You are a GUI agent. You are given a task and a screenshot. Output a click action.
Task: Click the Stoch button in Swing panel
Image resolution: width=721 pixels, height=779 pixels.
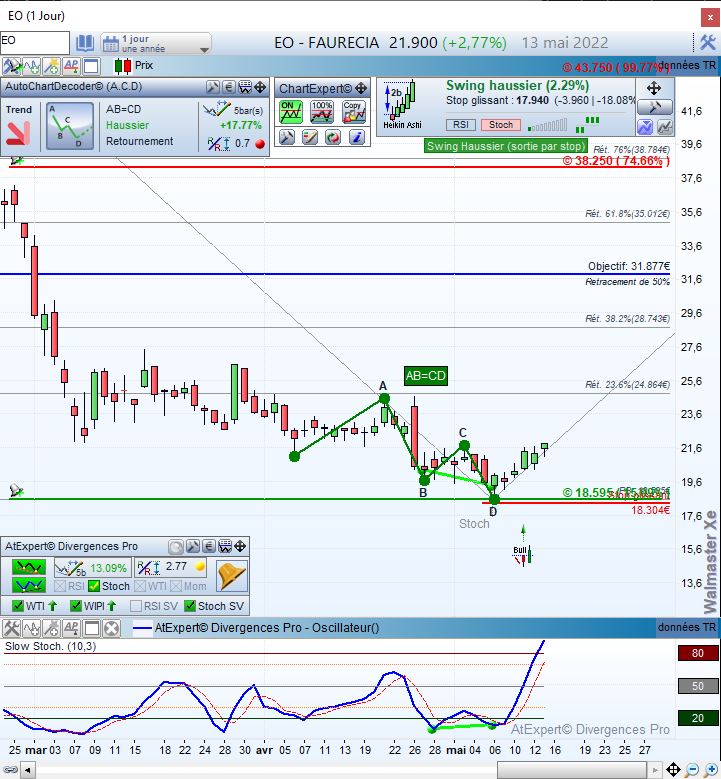pos(501,125)
